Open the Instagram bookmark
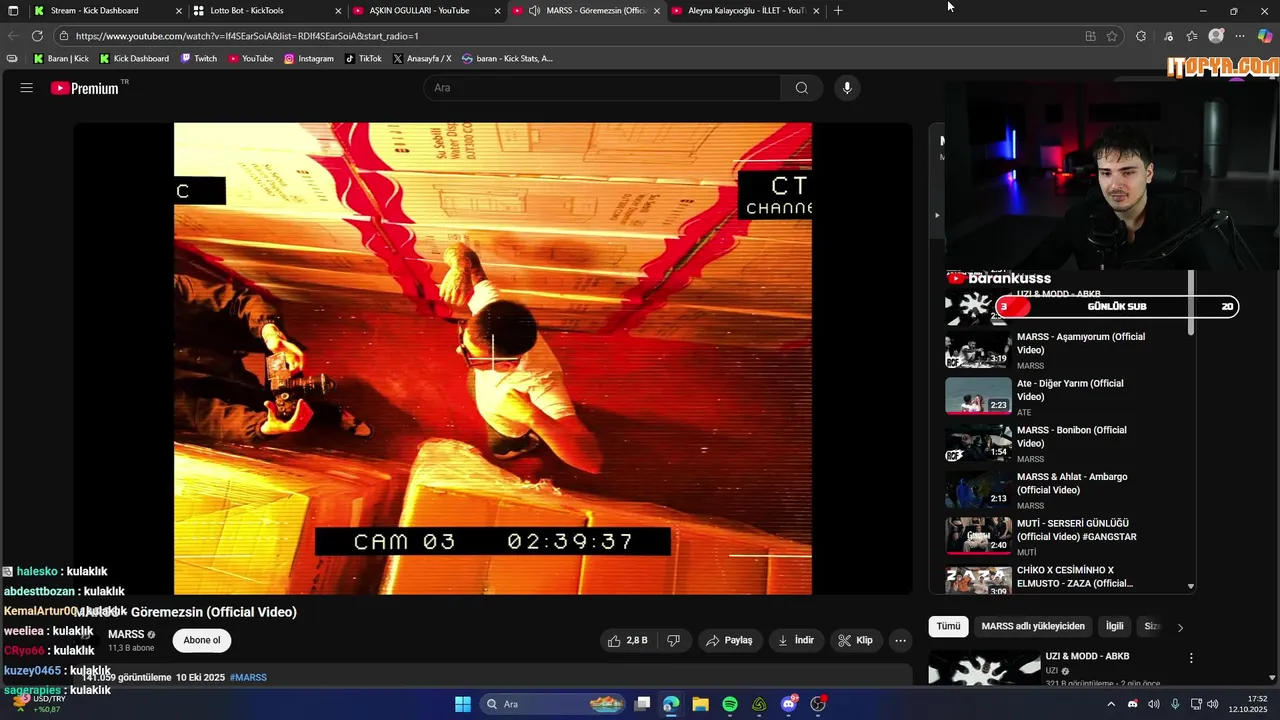Screen dimensions: 1280x720 [309, 59]
